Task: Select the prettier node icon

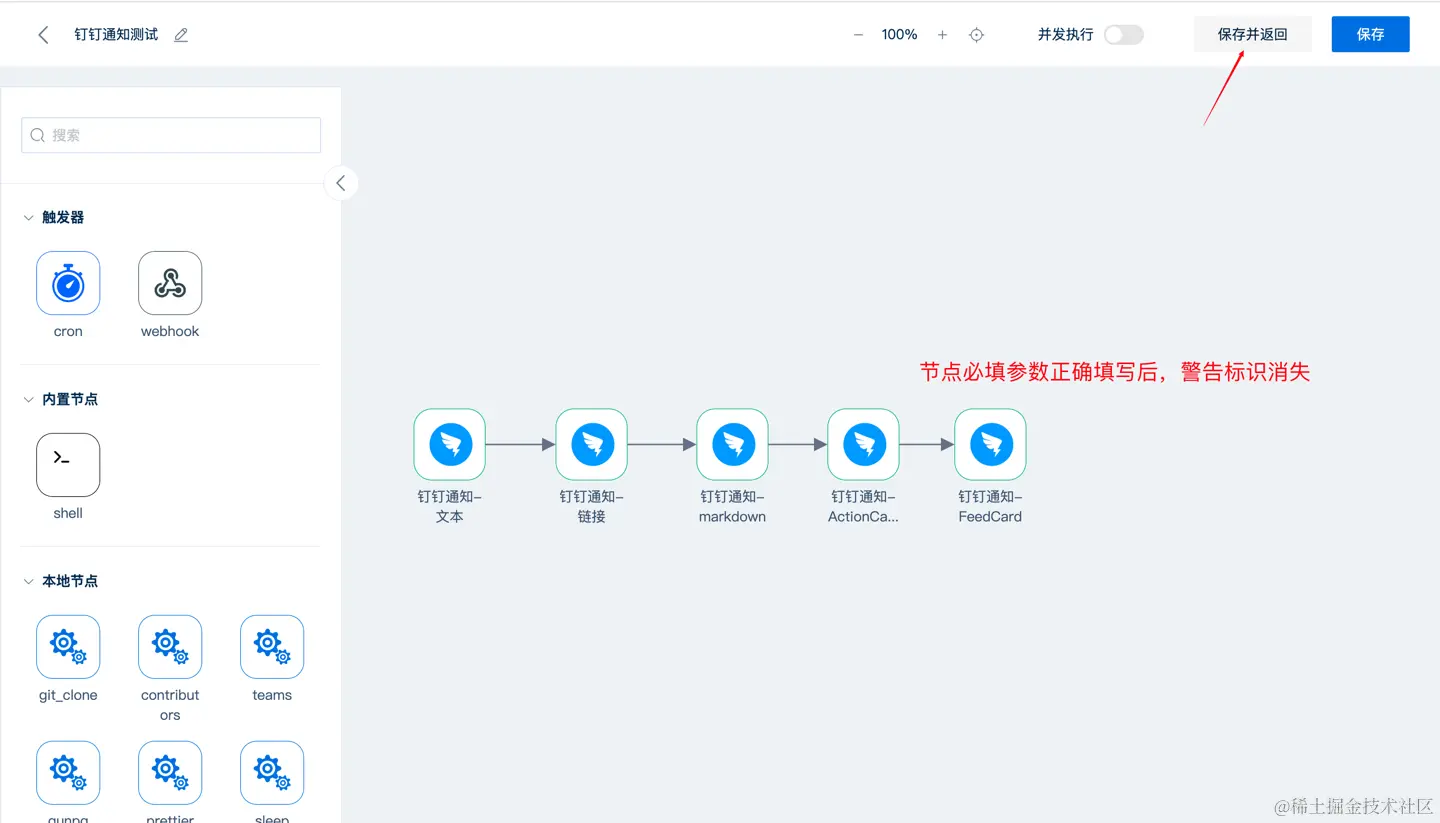Action: tap(170, 773)
